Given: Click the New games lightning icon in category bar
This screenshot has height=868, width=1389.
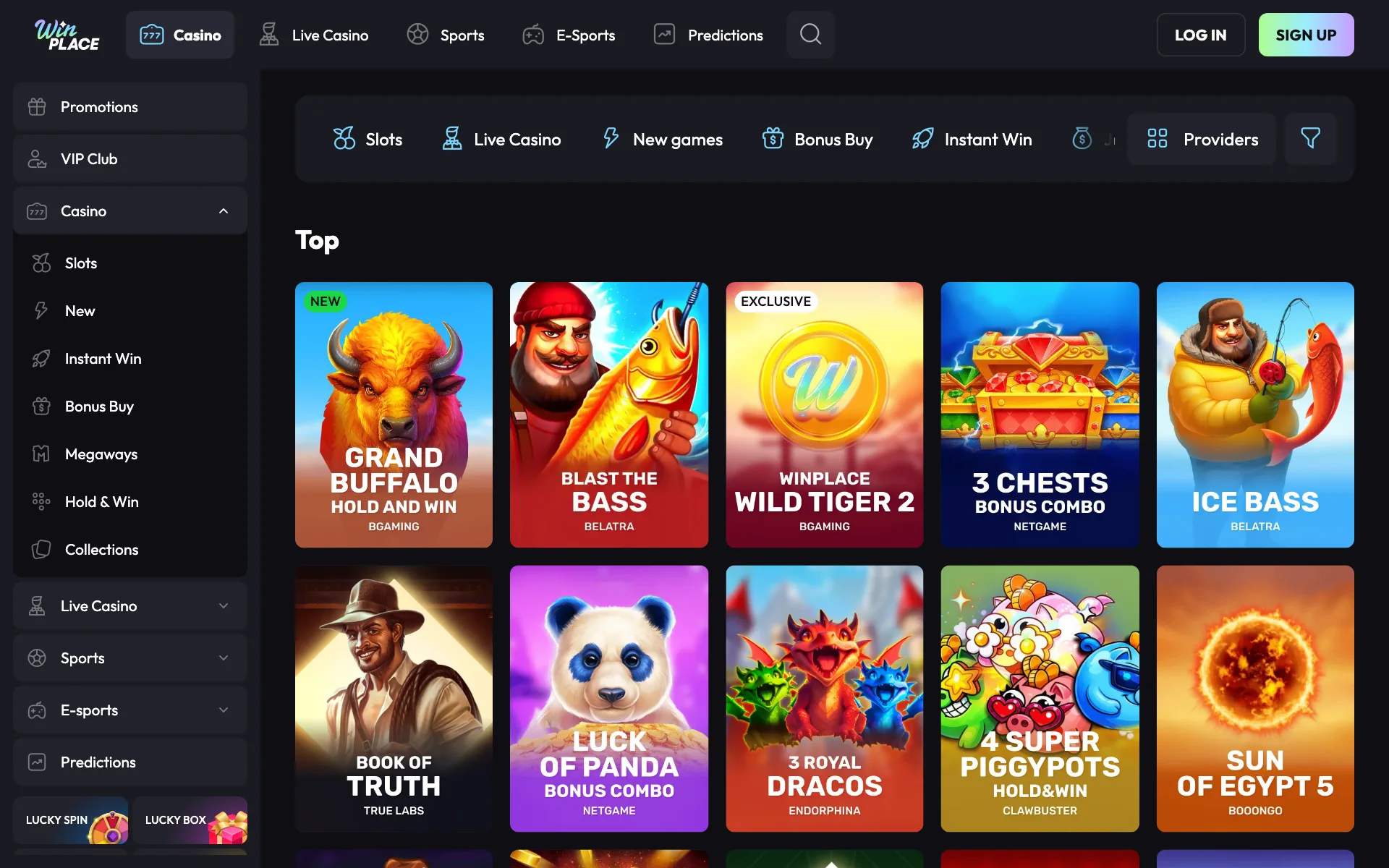Looking at the screenshot, I should click(611, 139).
